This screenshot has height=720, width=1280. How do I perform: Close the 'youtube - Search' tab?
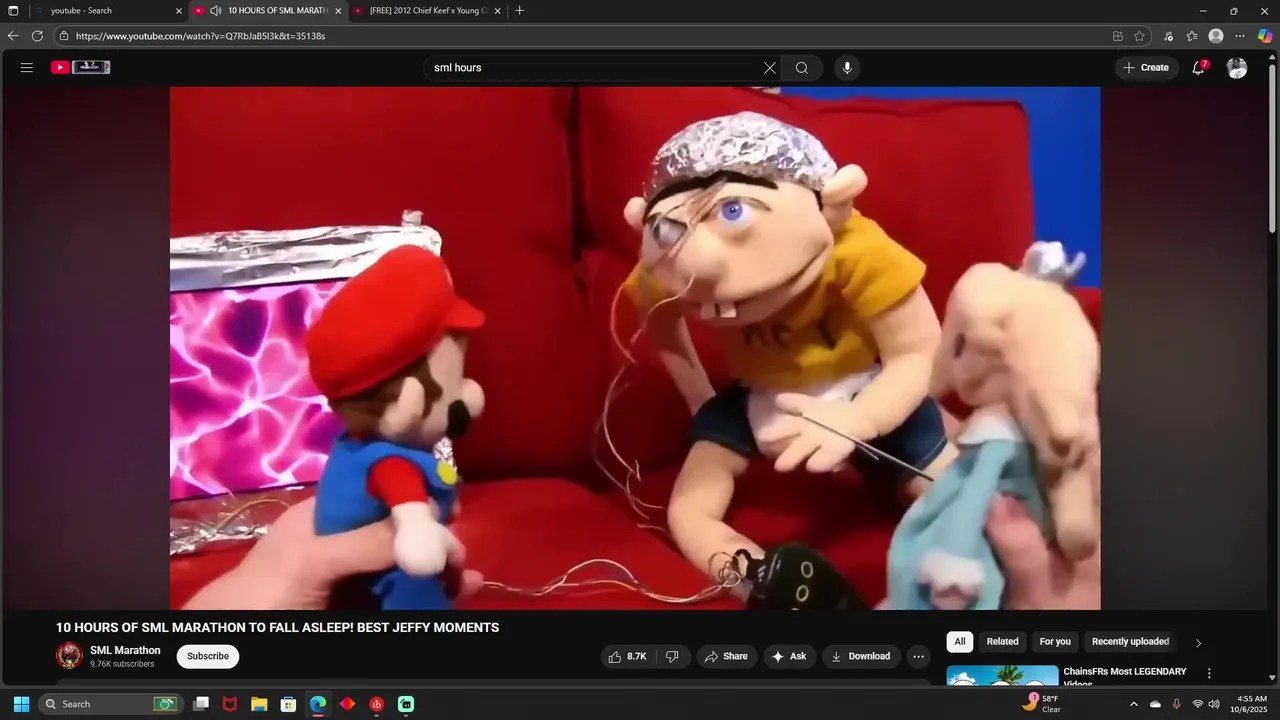pyautogui.click(x=179, y=11)
